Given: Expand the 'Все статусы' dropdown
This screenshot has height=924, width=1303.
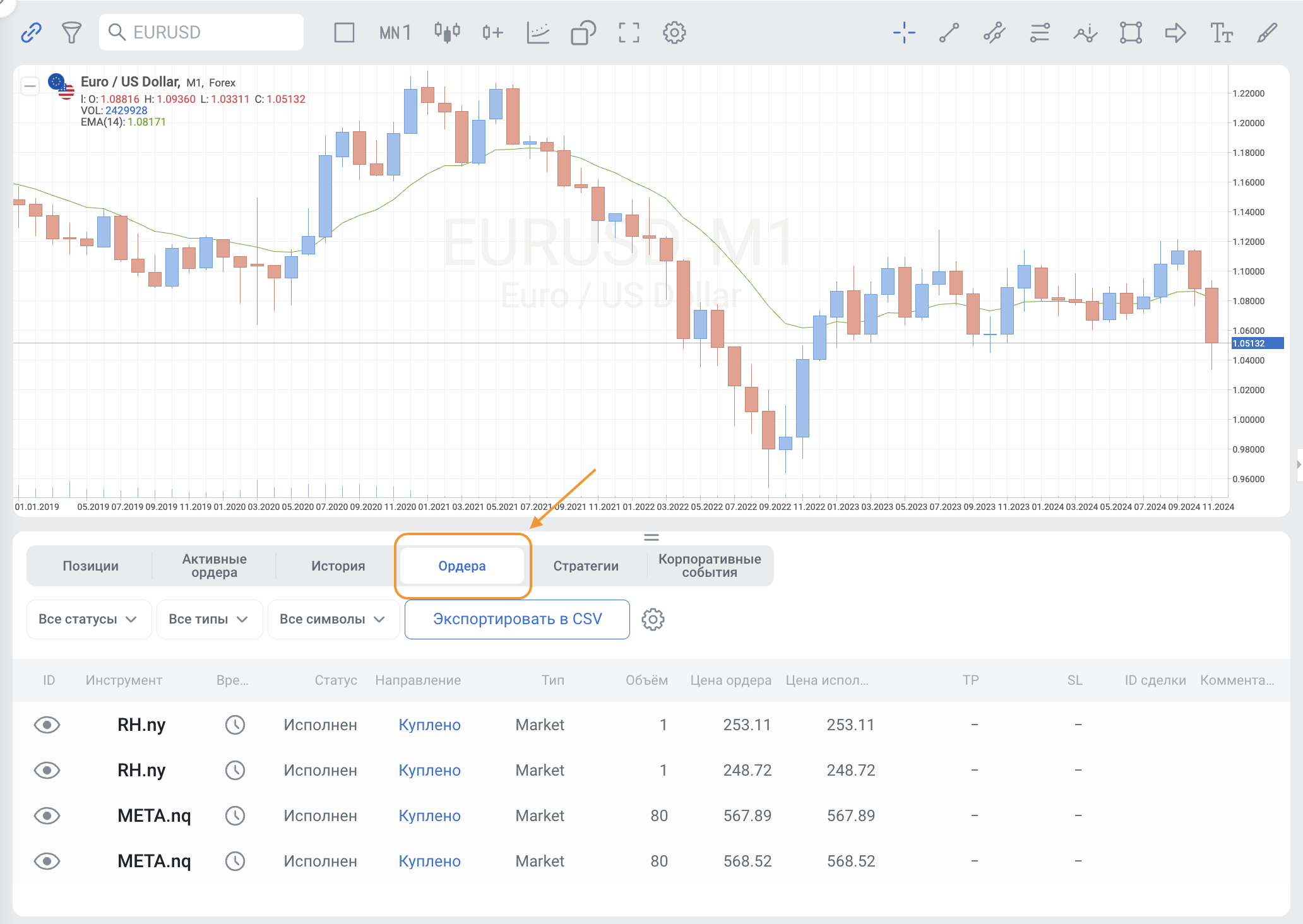Looking at the screenshot, I should click(x=88, y=619).
